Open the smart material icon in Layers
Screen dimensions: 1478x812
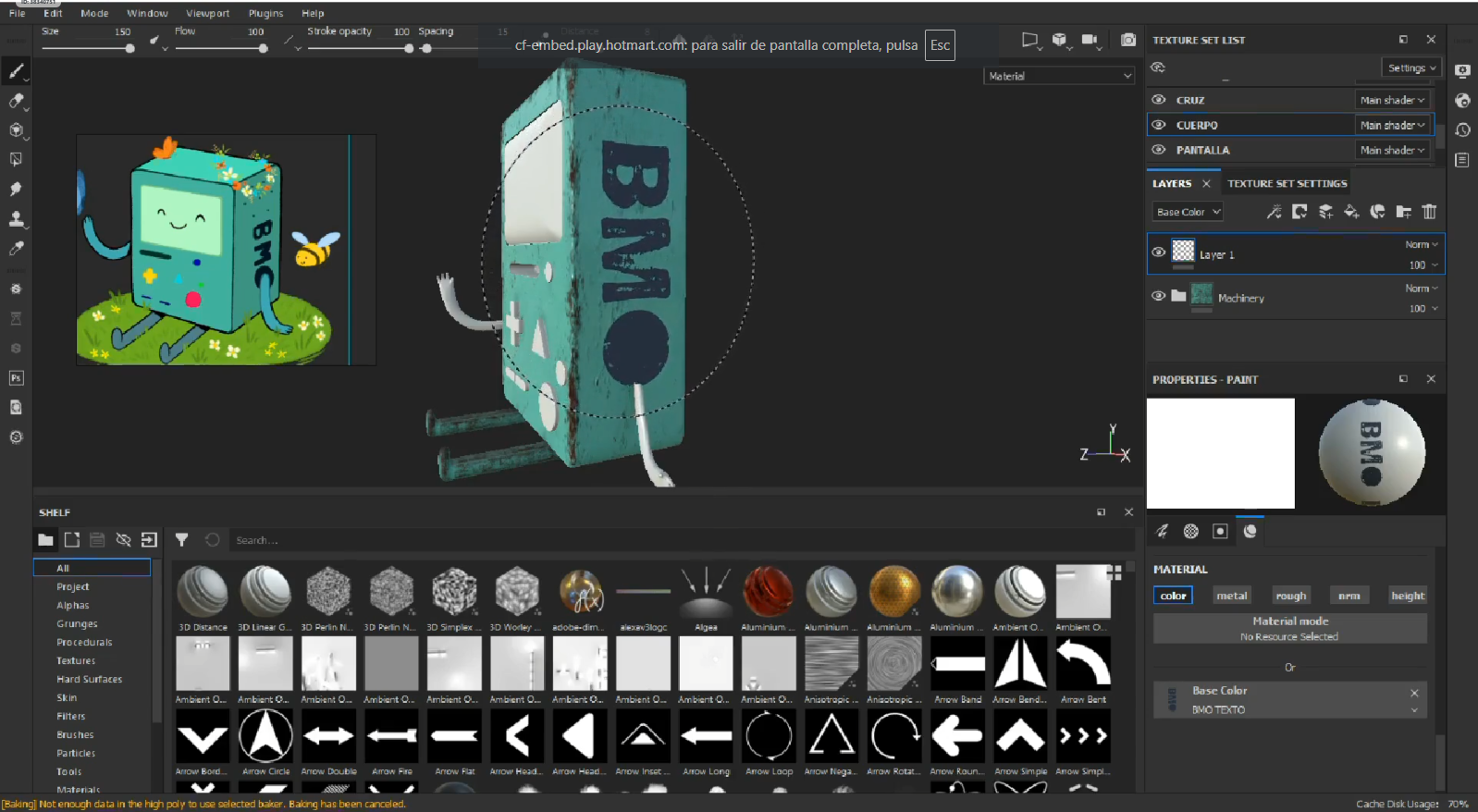click(1377, 212)
